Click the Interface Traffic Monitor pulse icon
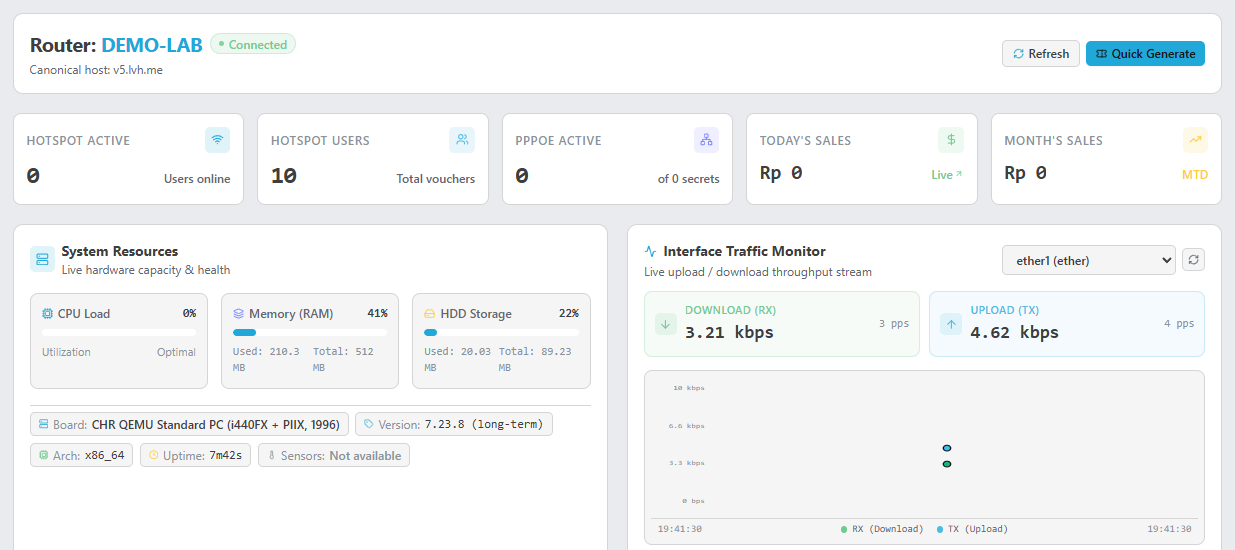The height and width of the screenshot is (550, 1235). 651,252
